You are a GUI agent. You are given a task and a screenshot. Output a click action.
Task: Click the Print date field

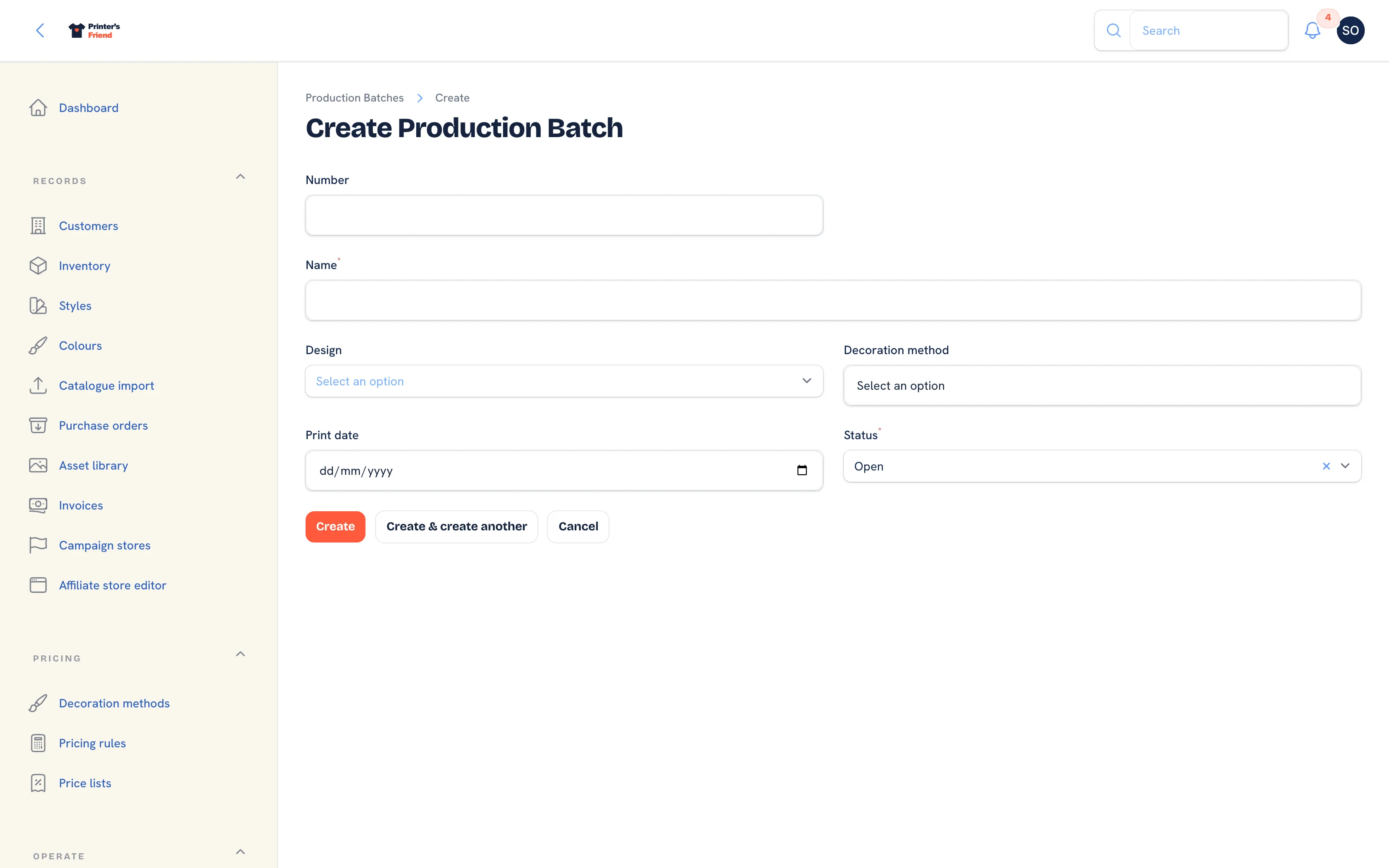tap(564, 471)
